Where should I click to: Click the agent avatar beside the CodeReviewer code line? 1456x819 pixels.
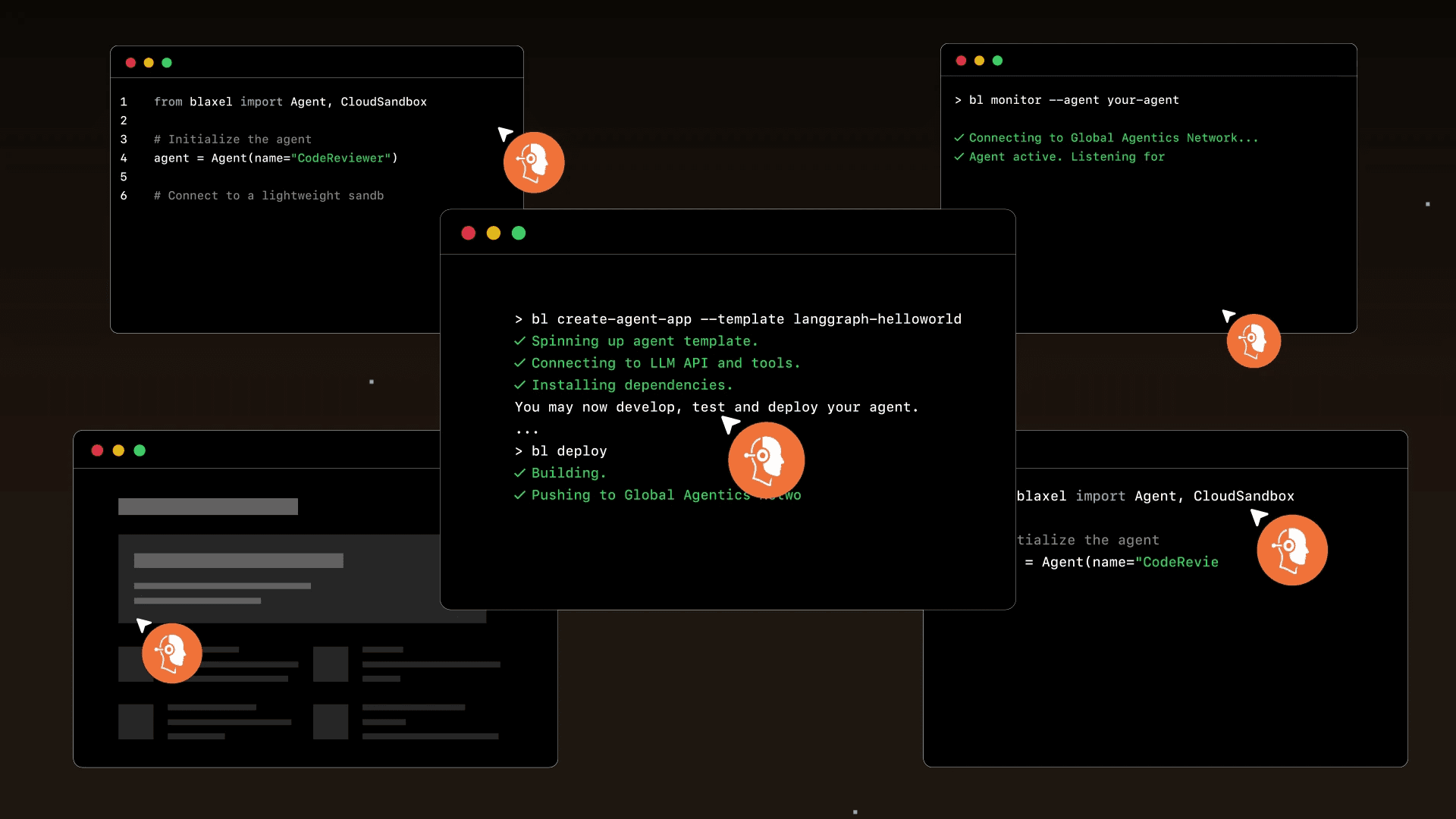click(534, 162)
